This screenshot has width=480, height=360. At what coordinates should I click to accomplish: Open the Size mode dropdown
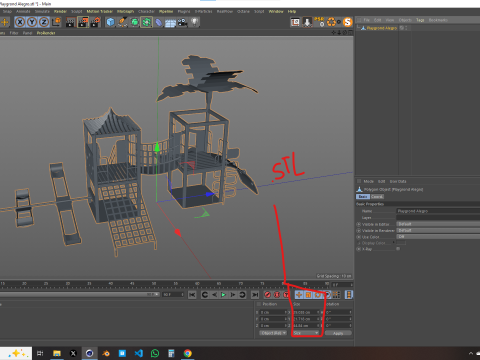[x=306, y=333]
